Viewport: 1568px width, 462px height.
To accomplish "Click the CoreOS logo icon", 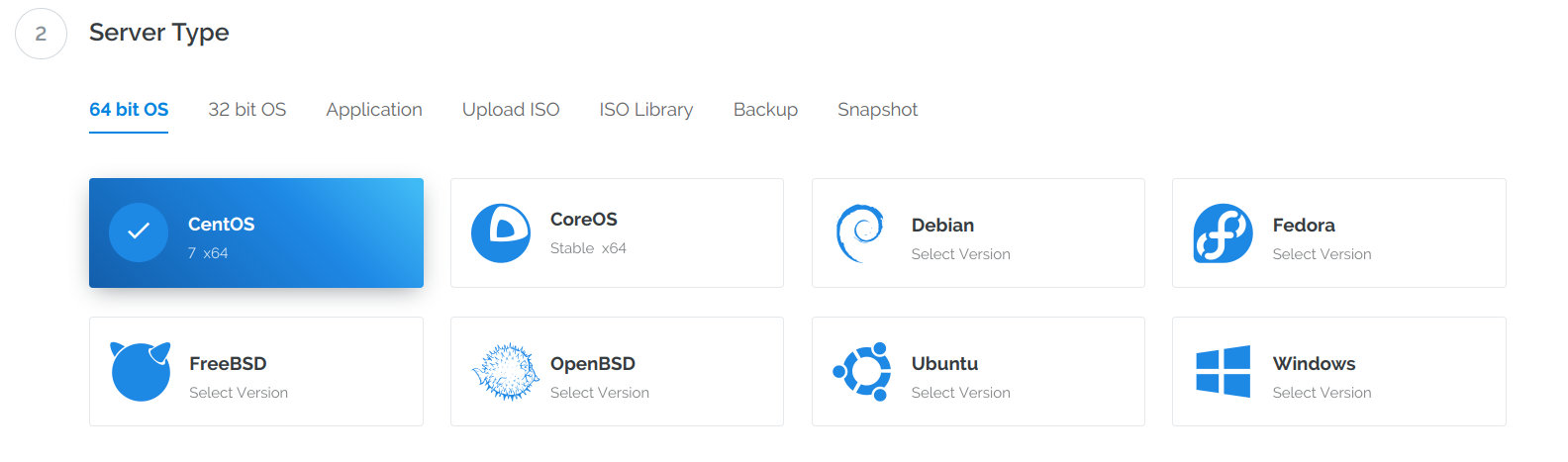I will click(x=501, y=233).
